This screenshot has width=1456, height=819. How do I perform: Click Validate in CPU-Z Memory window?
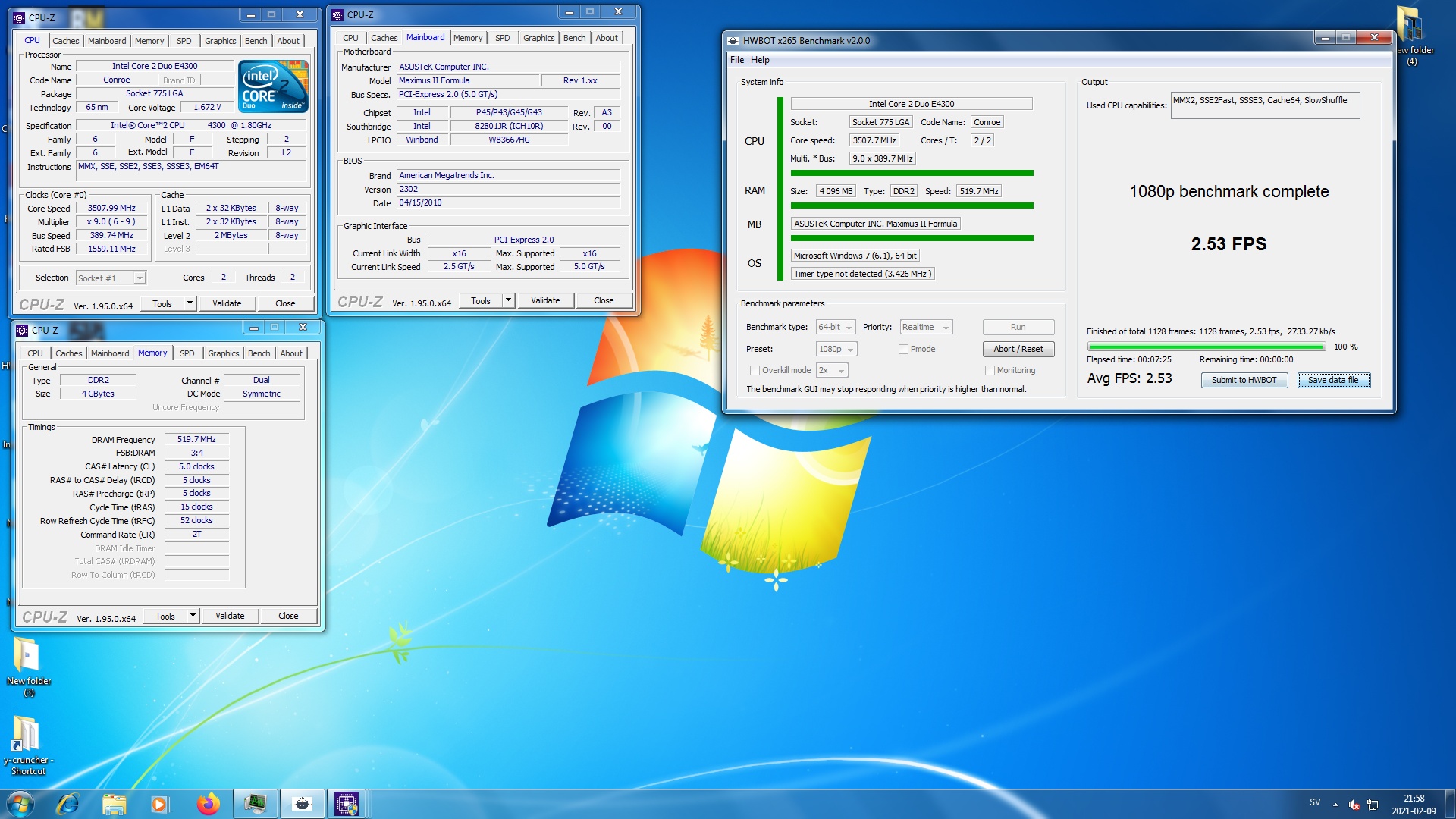pyautogui.click(x=230, y=616)
